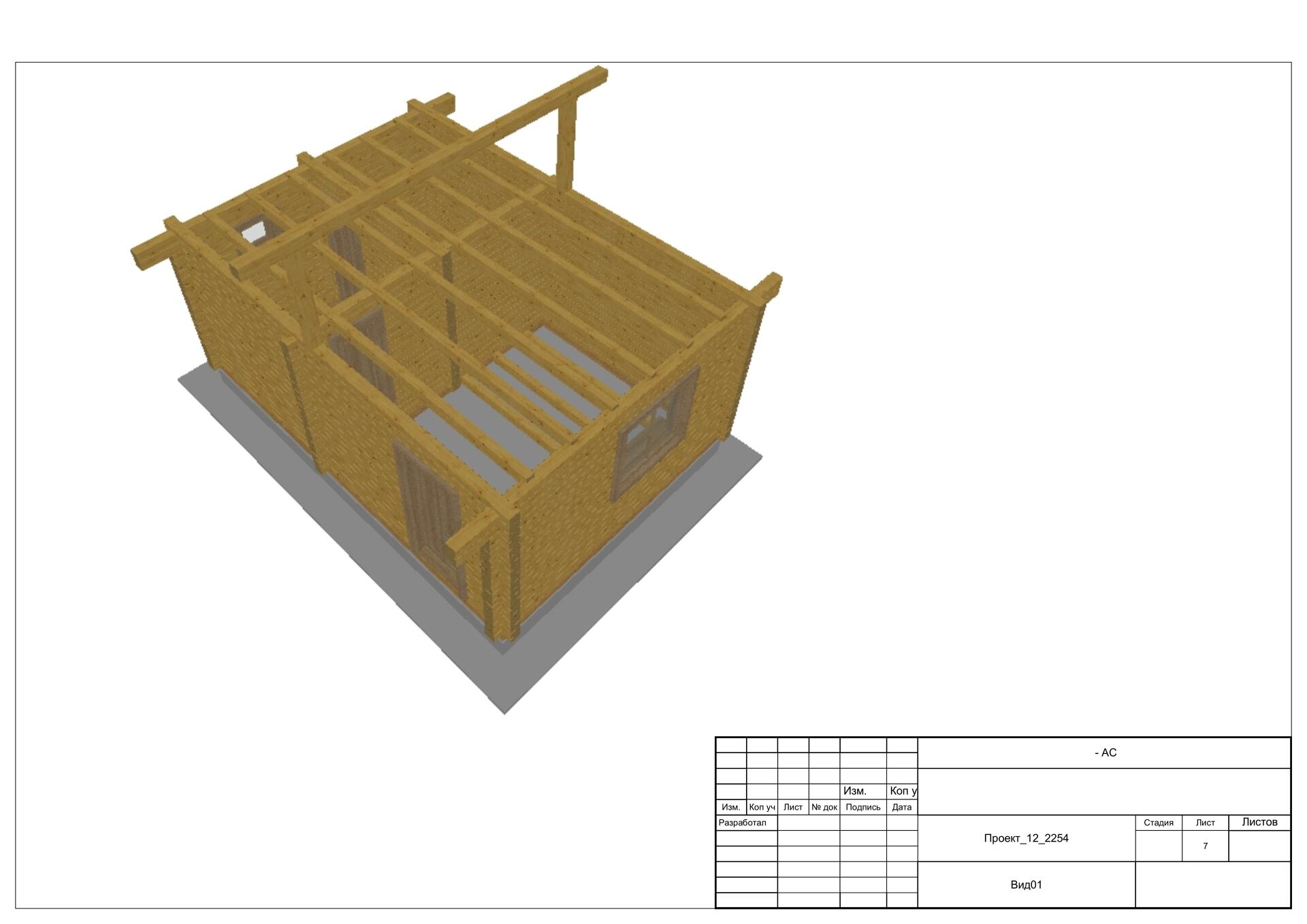This screenshot has height=924, width=1307.
Task: Click the Подпись column label
Action: 862,807
